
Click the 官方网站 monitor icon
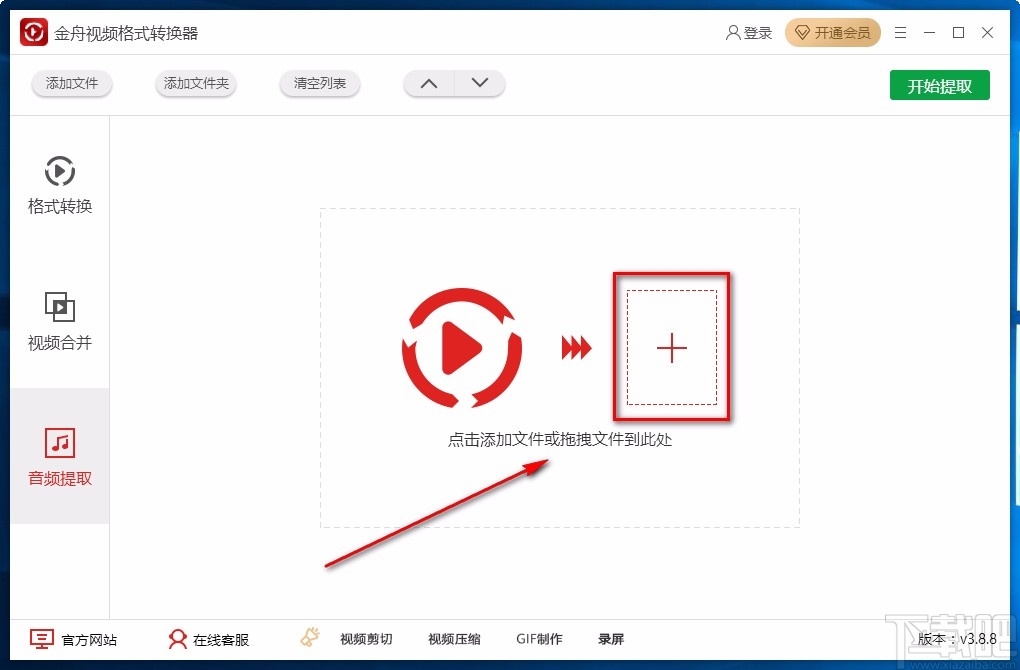click(40, 638)
